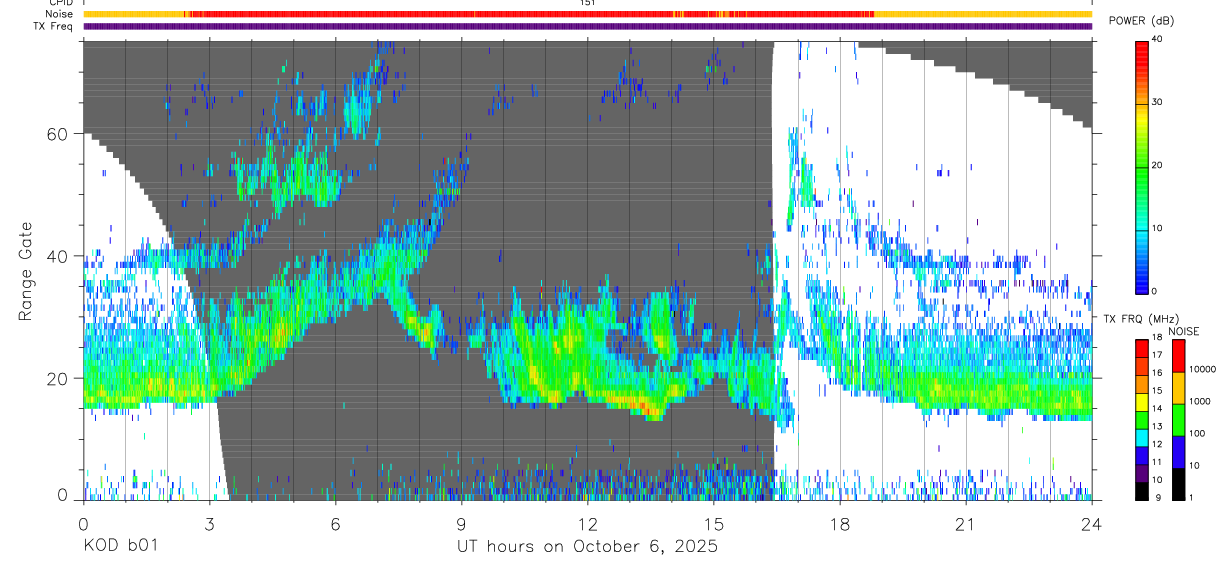The height and width of the screenshot is (567, 1228).
Task: Click the 14 label on TX FRQ legend
Action: coord(1157,409)
